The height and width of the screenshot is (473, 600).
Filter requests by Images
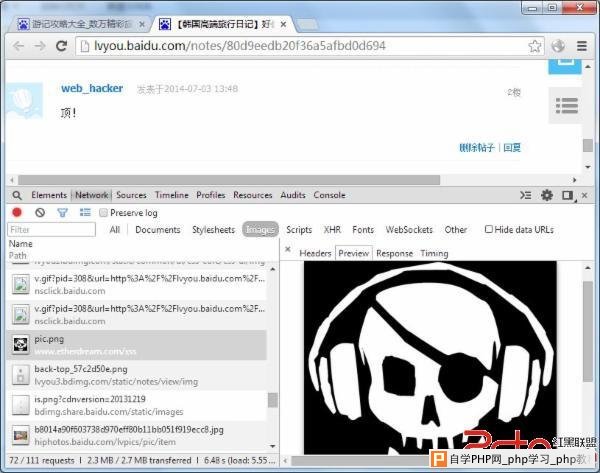point(260,230)
